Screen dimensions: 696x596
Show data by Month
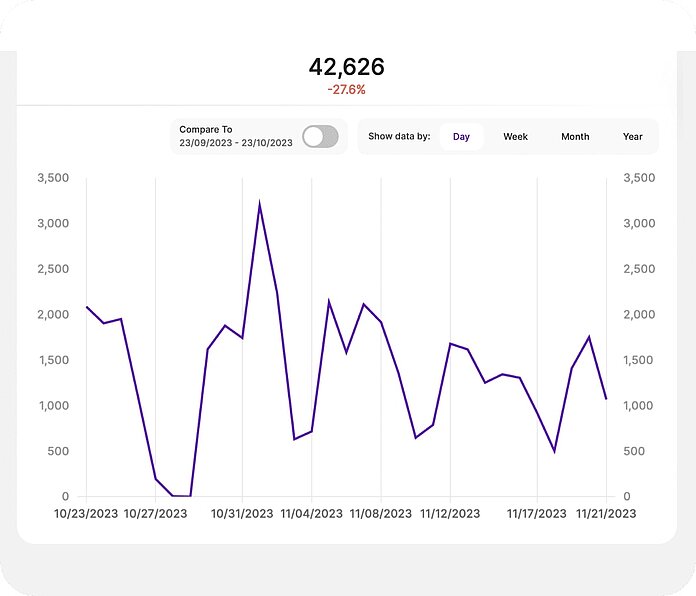pyautogui.click(x=575, y=137)
